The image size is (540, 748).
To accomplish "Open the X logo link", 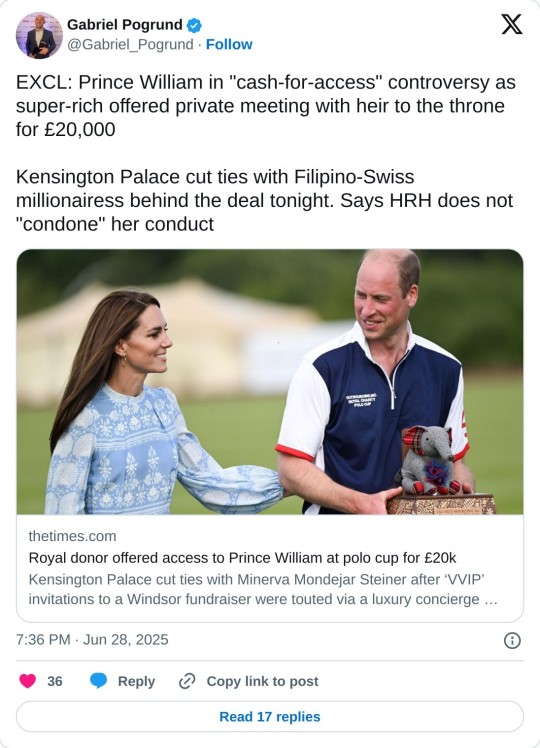I will (511, 24).
